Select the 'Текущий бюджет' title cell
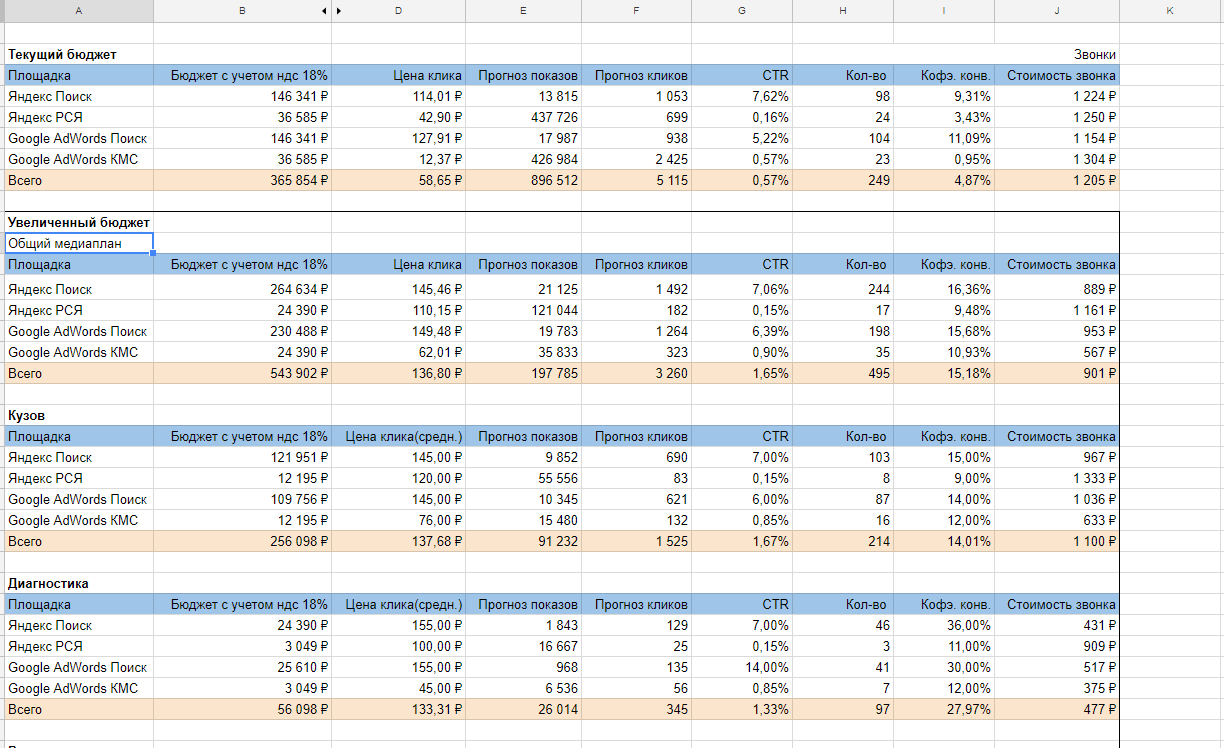 tap(79, 54)
